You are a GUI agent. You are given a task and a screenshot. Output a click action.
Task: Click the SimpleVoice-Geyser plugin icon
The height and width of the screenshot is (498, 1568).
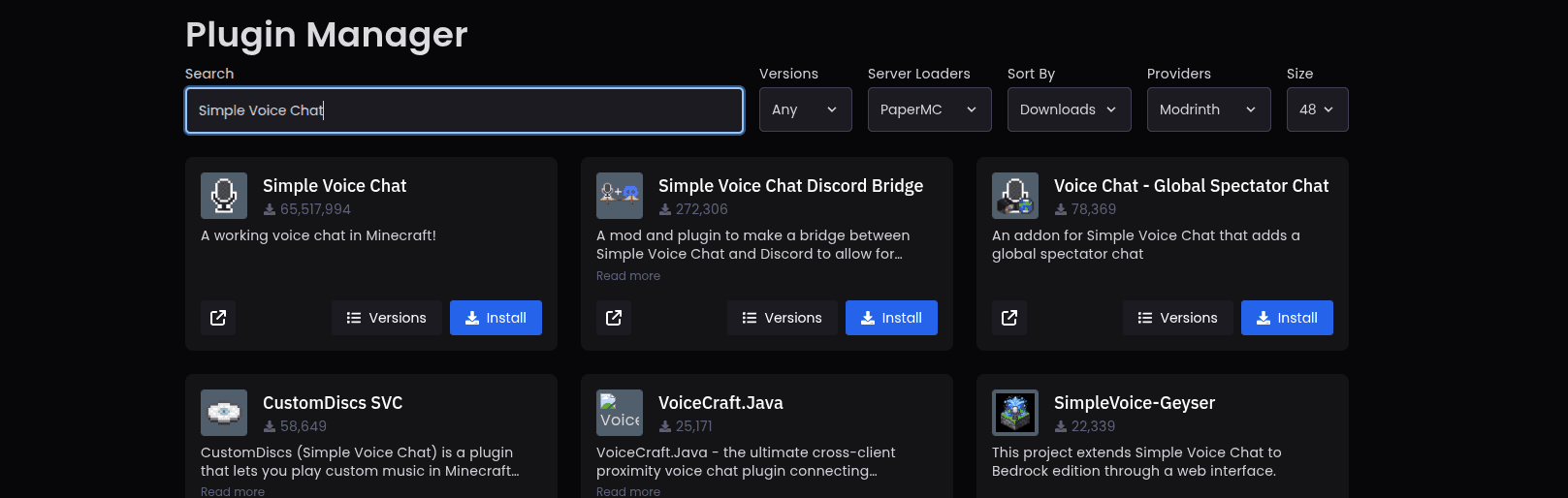(1015, 413)
